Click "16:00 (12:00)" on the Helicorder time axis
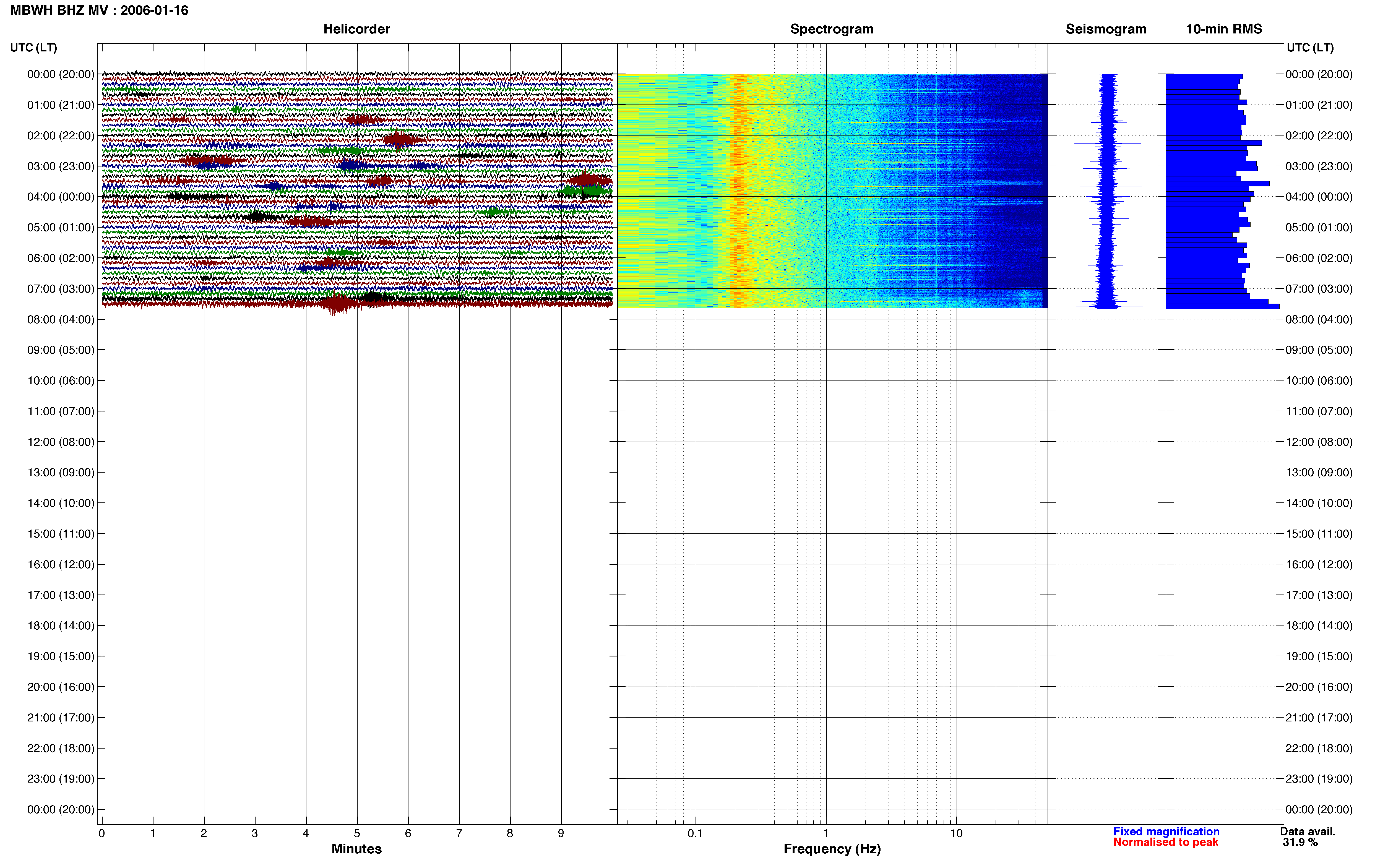Viewport: 1388px width, 868px height. 61,564
